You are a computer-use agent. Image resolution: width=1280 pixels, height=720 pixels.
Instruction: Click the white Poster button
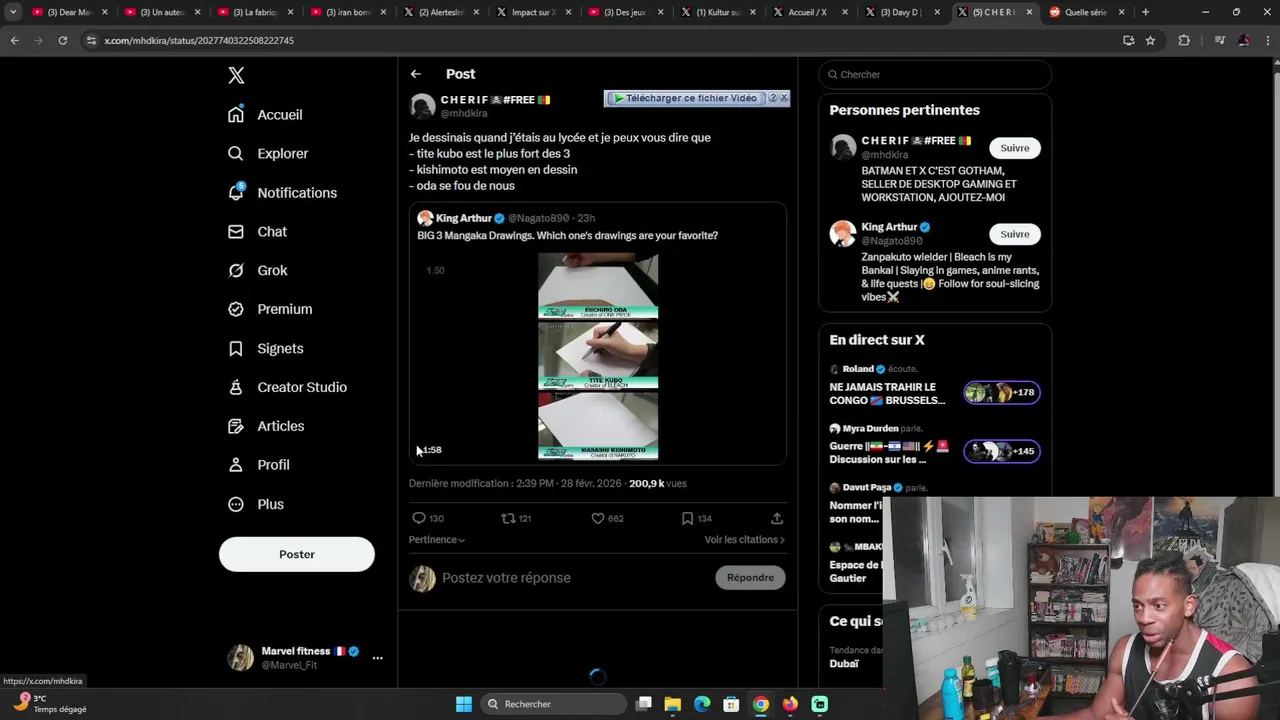pos(297,554)
